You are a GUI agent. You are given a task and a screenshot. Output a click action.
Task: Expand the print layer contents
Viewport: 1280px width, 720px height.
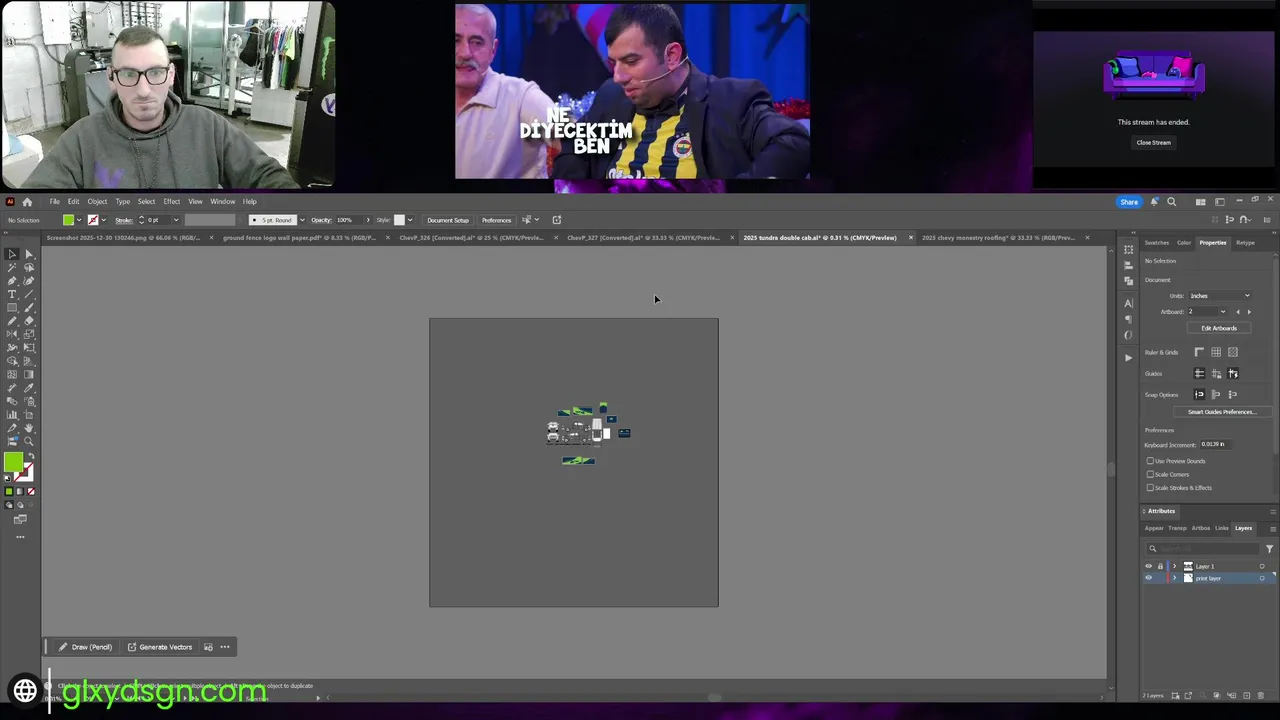click(x=1174, y=578)
